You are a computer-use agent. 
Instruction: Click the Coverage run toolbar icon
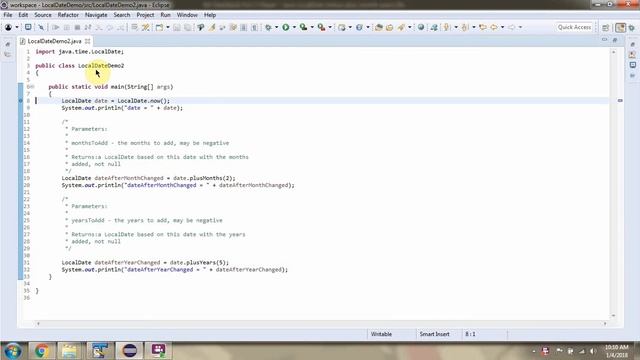[303, 27]
